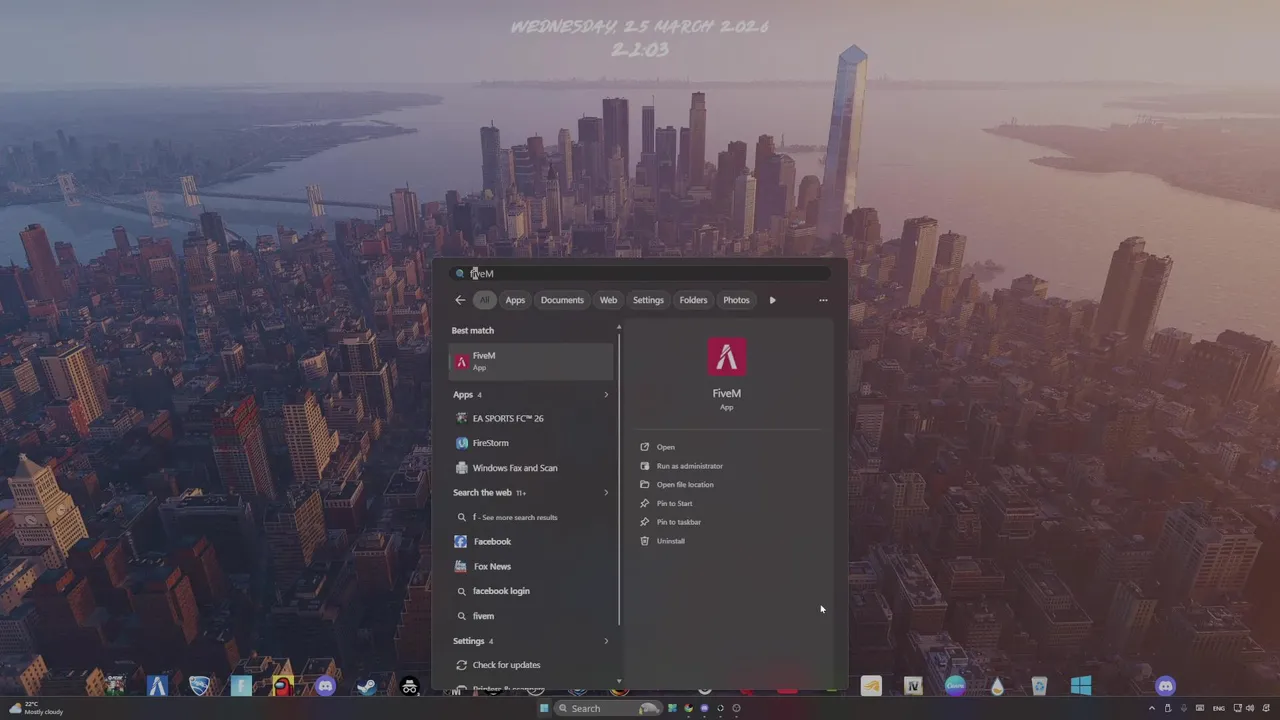Screen dimensions: 1280x720
Task: Pin FiveM to taskbar
Action: [671, 522]
